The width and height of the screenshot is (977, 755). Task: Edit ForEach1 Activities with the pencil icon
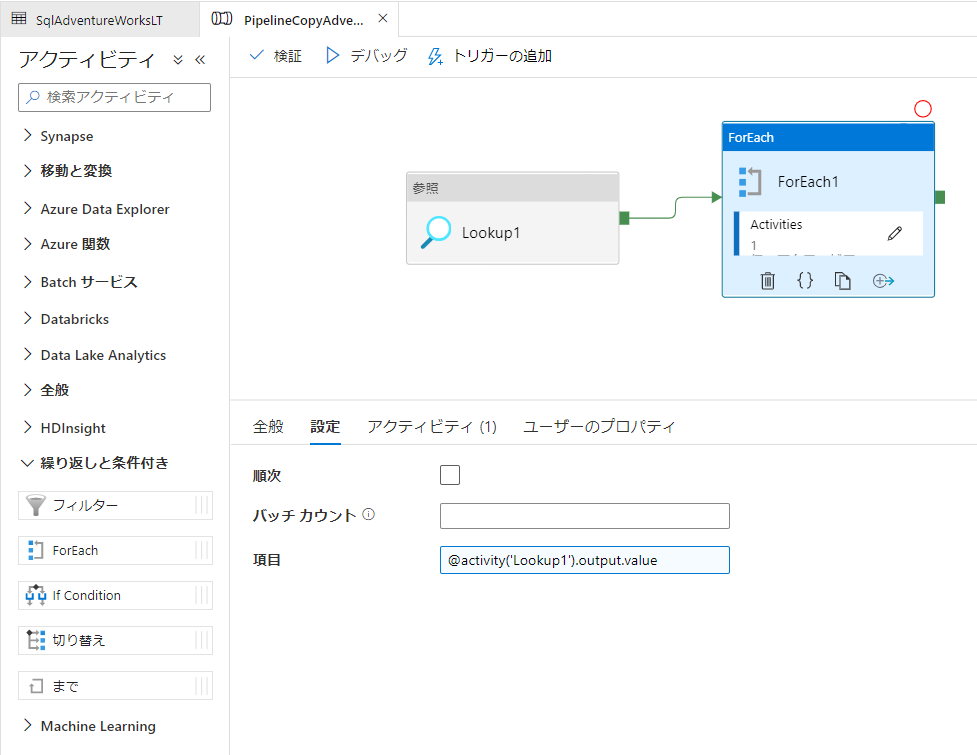pos(895,234)
